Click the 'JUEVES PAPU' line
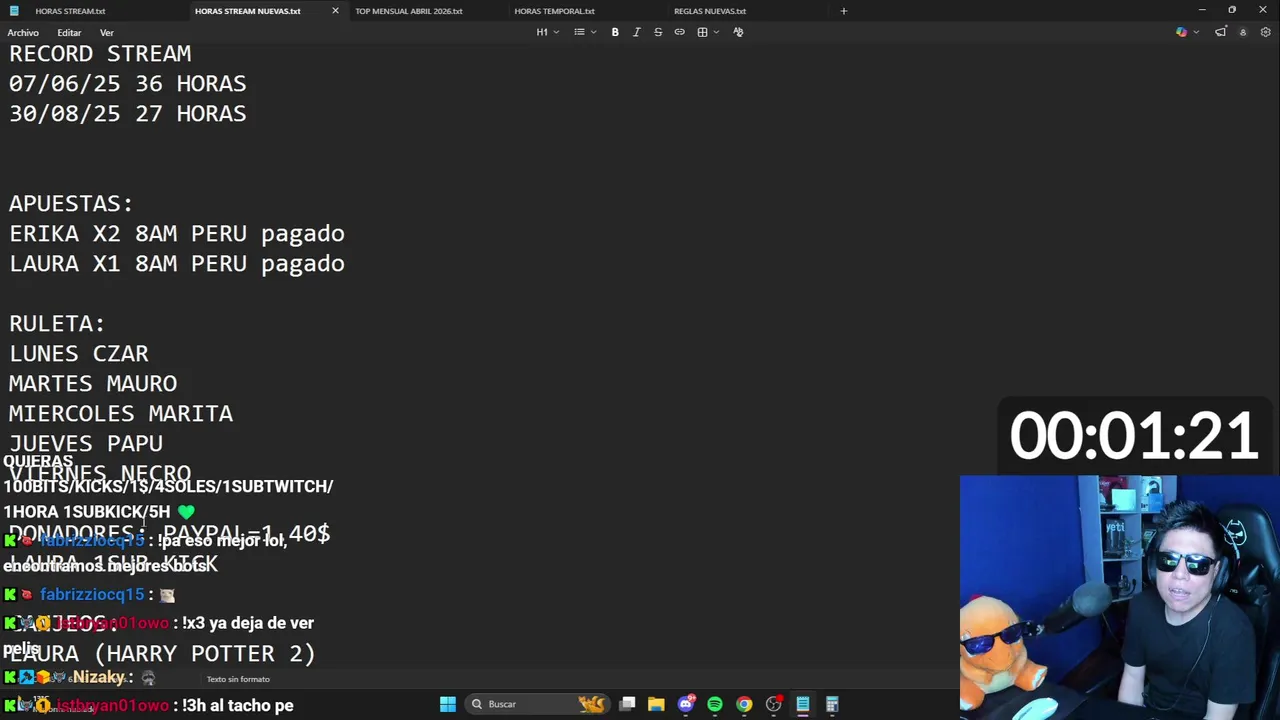Viewport: 1280px width, 720px height. (86, 443)
